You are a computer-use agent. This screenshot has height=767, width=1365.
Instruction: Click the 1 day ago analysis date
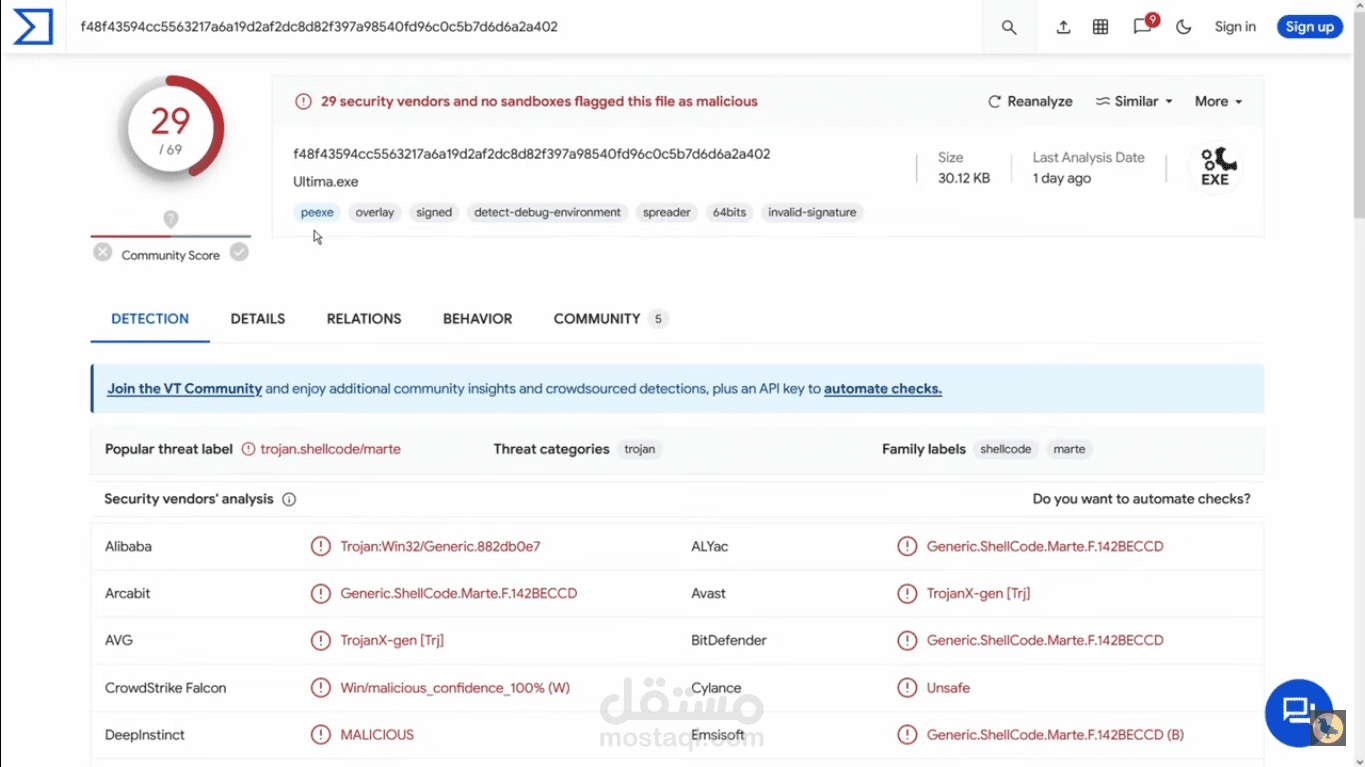point(1062,178)
